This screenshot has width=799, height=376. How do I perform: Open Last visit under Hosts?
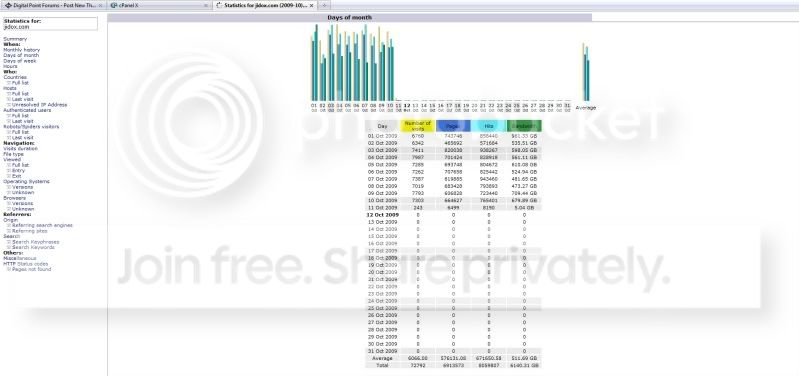click(22, 99)
